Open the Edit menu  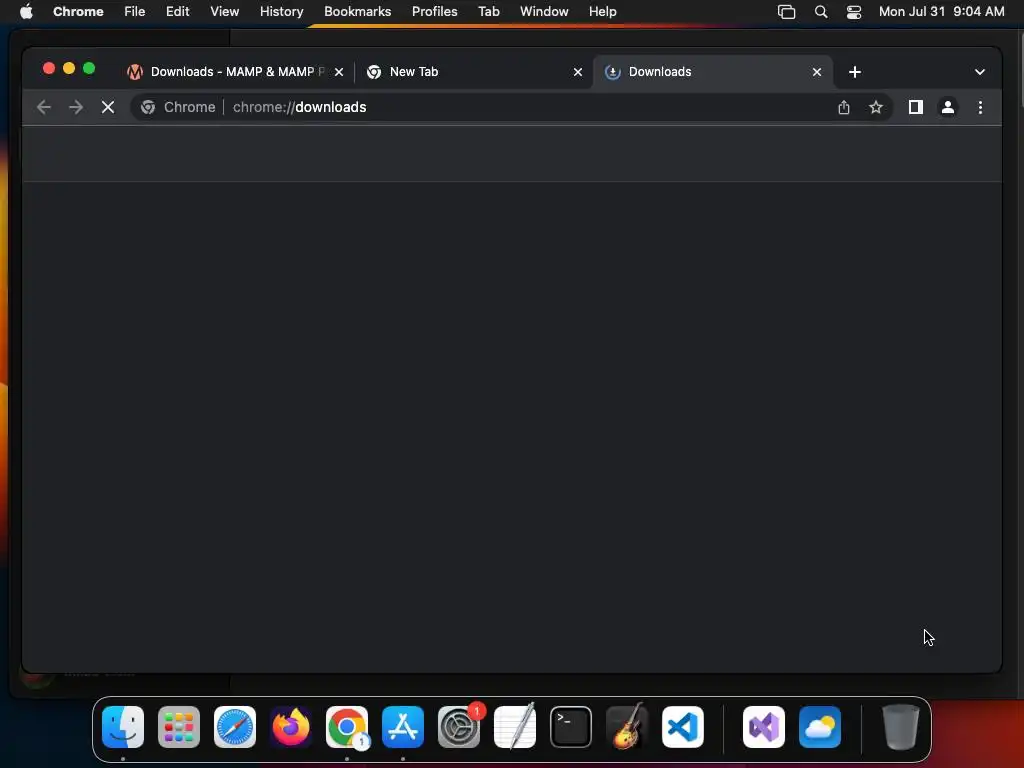coord(178,12)
